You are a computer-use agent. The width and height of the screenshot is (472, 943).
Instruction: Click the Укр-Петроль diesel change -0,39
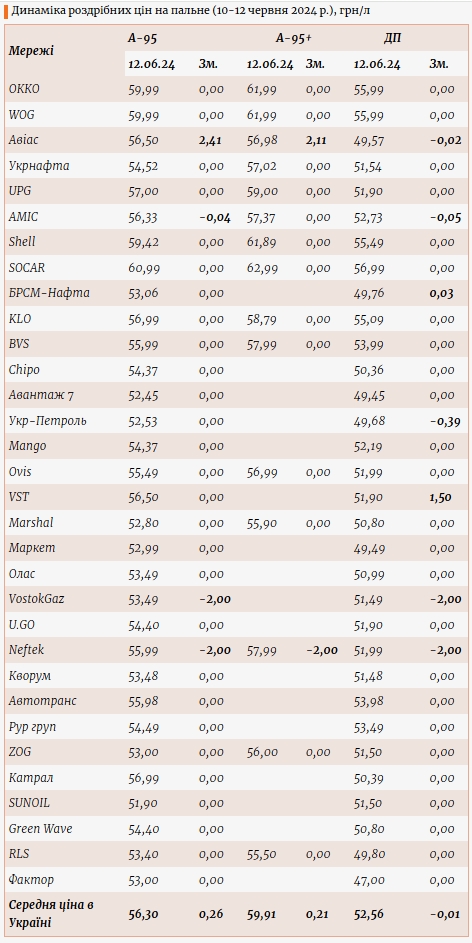click(446, 421)
